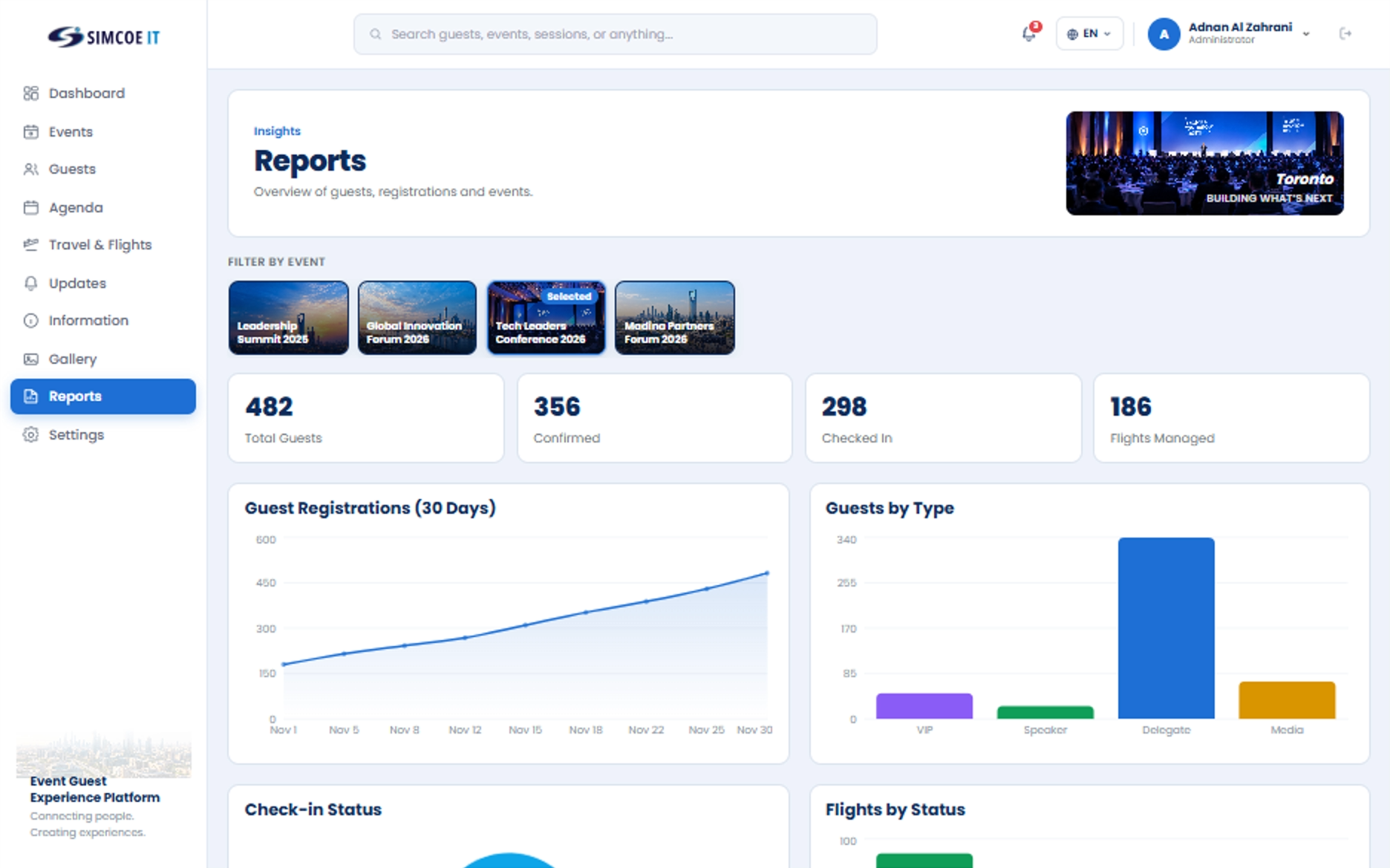Click the Nov 30 data point on line chart

coord(767,573)
